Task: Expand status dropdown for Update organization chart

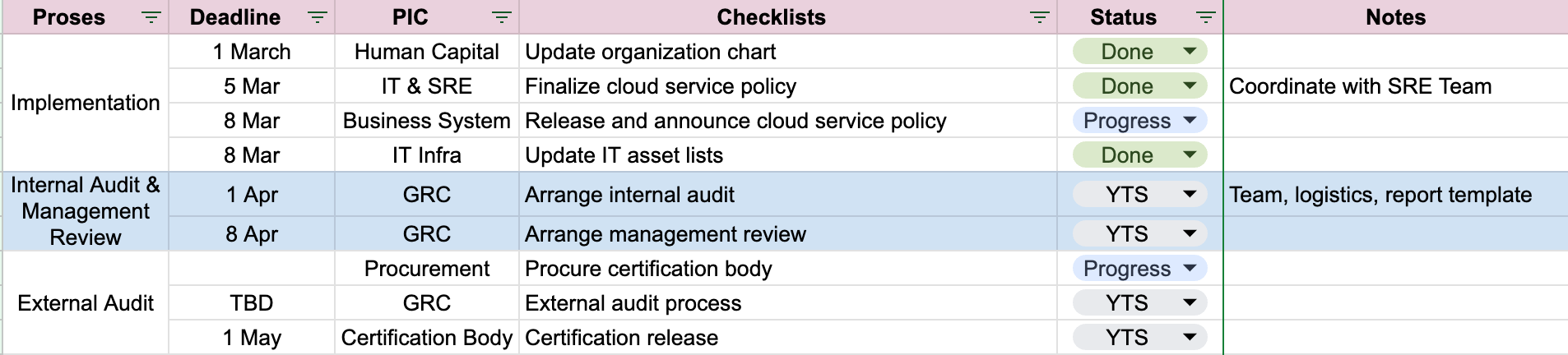Action: click(x=1190, y=51)
